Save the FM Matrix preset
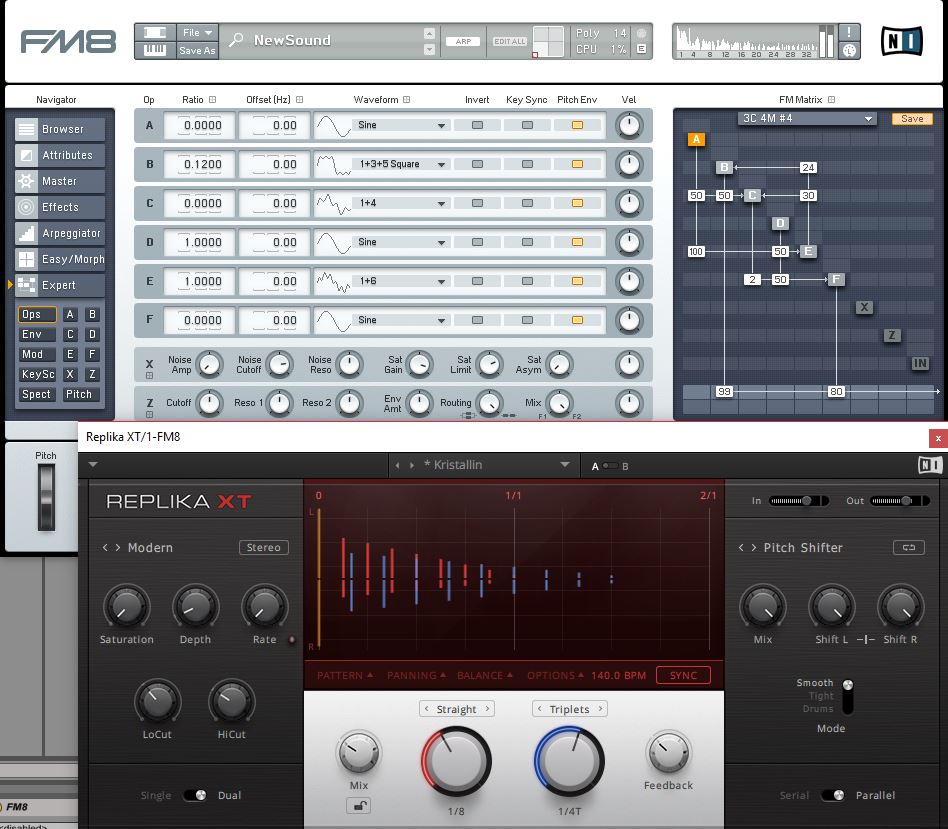Screen dimensions: 948x829 click(x=912, y=119)
